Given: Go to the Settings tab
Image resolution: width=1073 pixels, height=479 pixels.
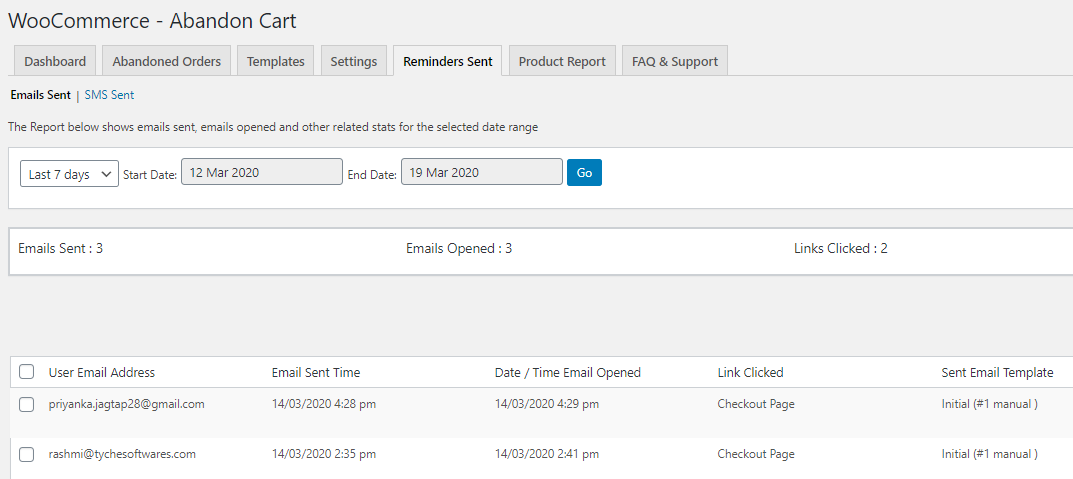Looking at the screenshot, I should [x=354, y=61].
